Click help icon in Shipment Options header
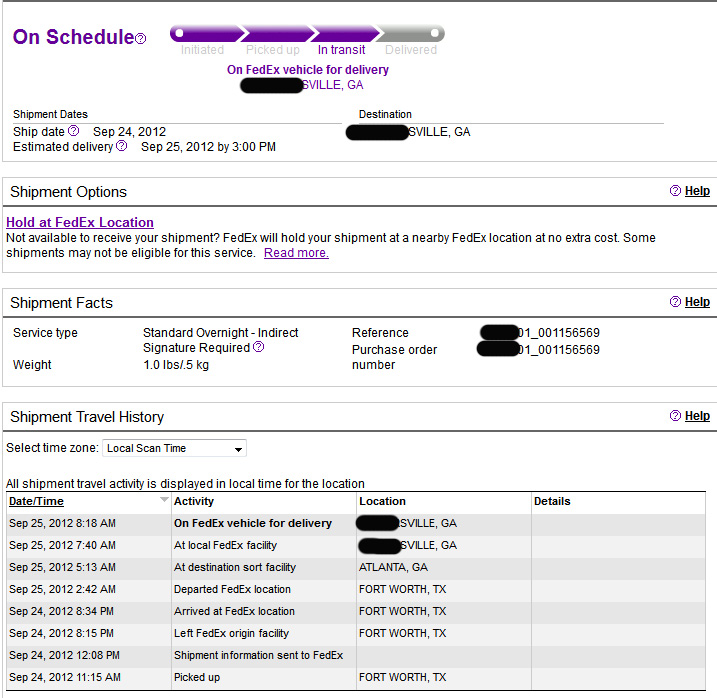Screen dimensions: 717x698 tap(675, 191)
